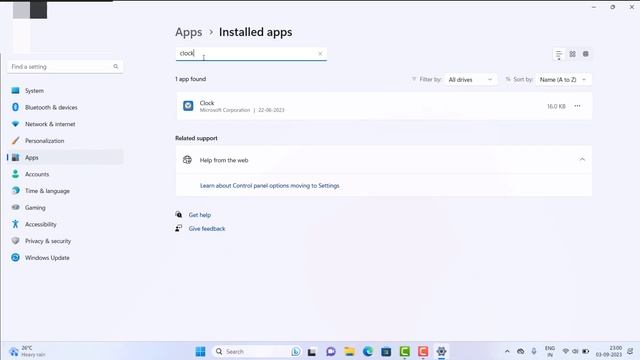Open Learn about Control panel options link
Image resolution: width=640 pixels, height=360 pixels.
pos(269,186)
